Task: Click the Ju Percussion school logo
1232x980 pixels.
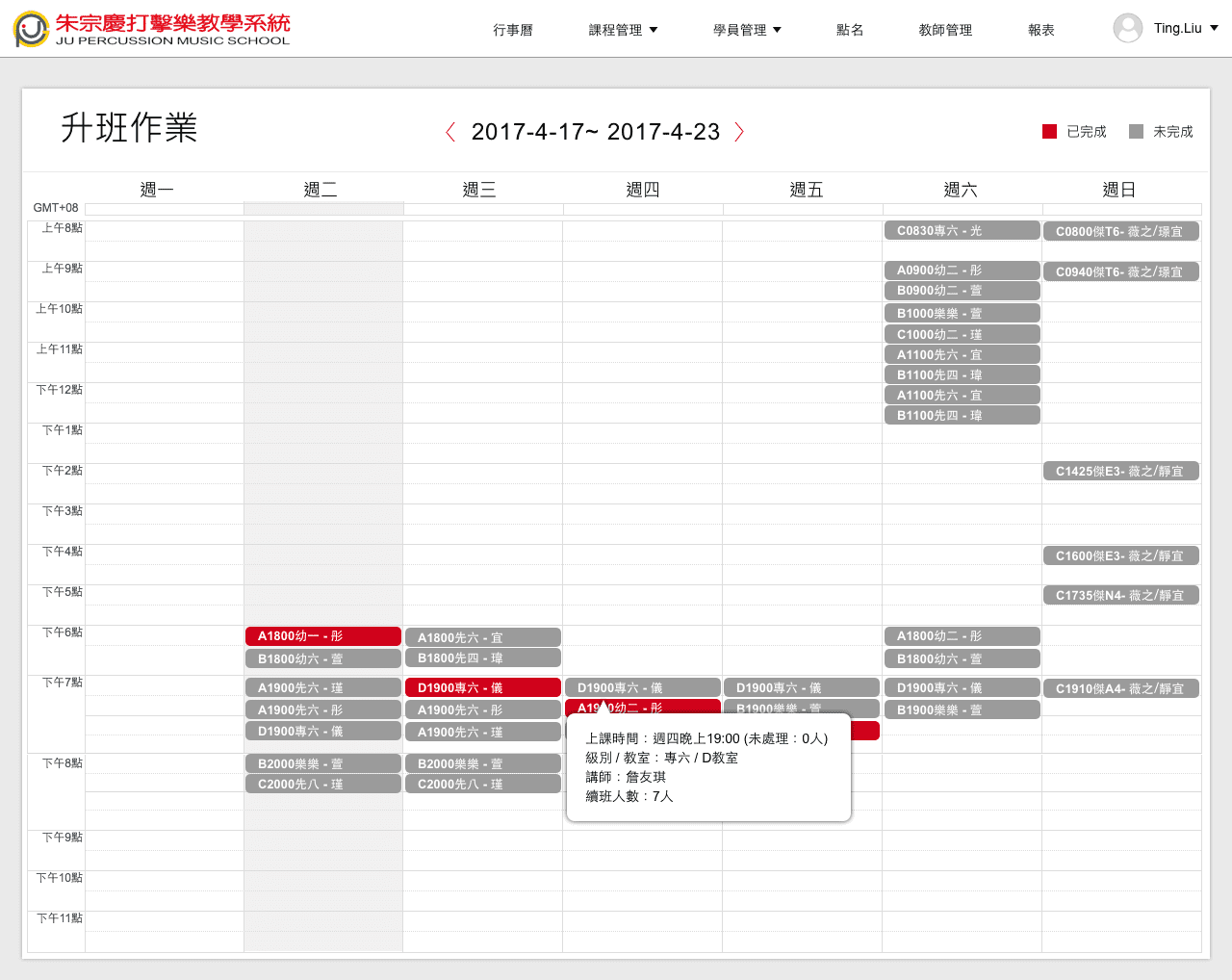Action: pos(152,29)
